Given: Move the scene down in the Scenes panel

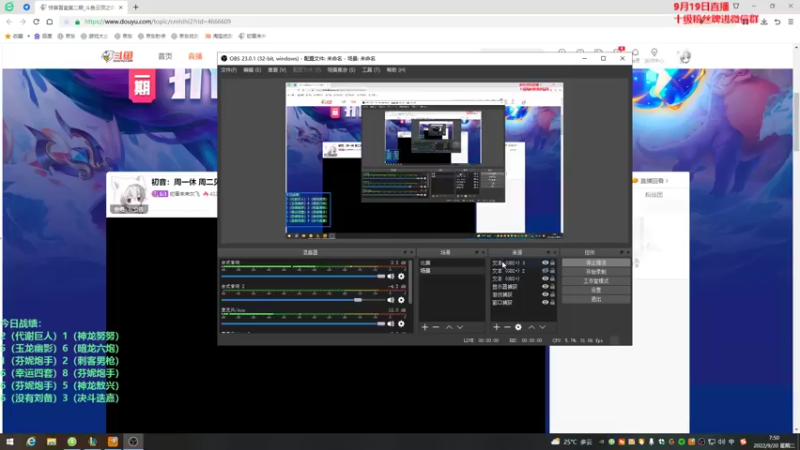Looking at the screenshot, I should pos(460,327).
